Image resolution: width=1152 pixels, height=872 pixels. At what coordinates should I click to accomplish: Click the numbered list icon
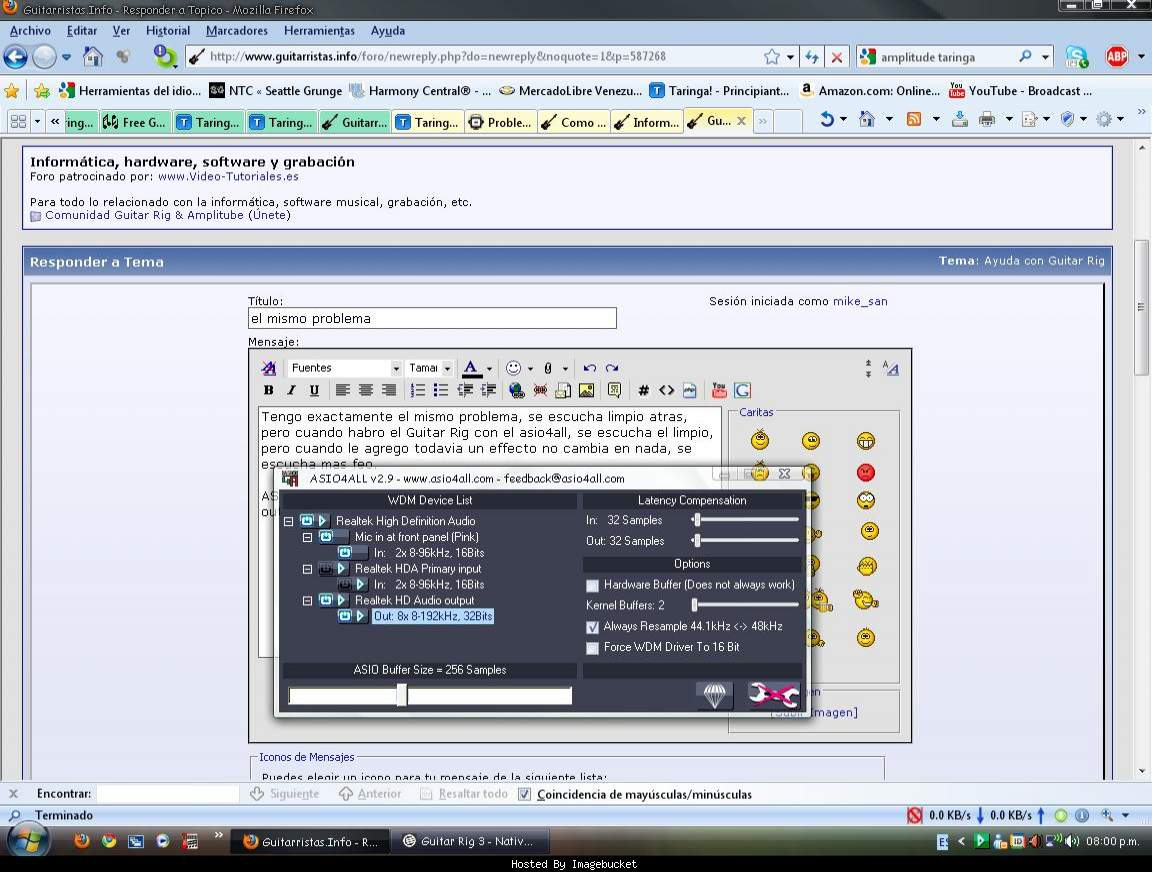(x=418, y=391)
